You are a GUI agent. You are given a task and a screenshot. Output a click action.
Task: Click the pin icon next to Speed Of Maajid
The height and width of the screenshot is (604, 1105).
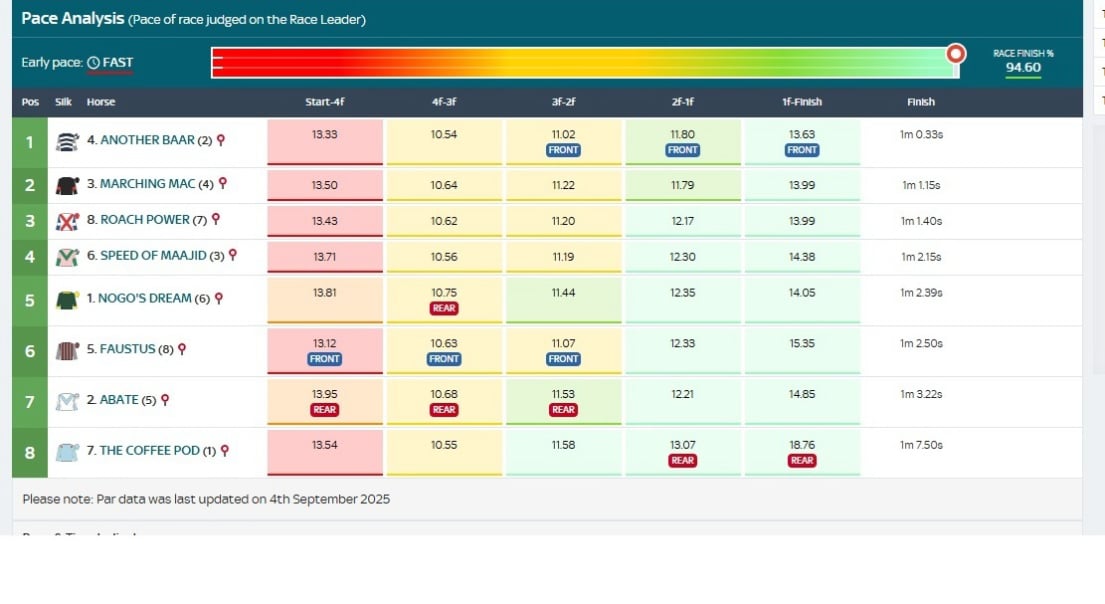pos(233,256)
